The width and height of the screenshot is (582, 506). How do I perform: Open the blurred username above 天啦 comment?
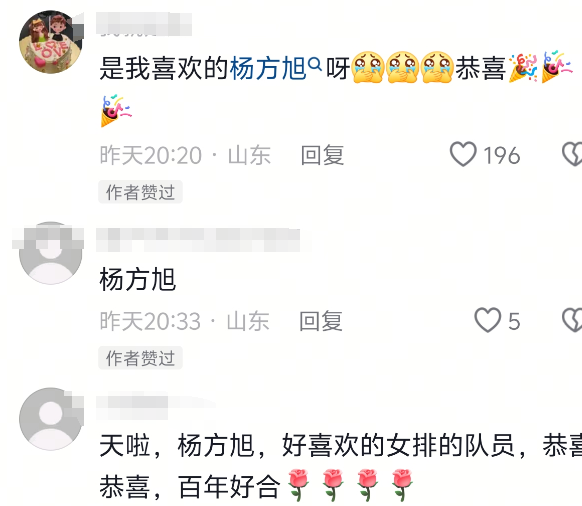tap(132, 408)
